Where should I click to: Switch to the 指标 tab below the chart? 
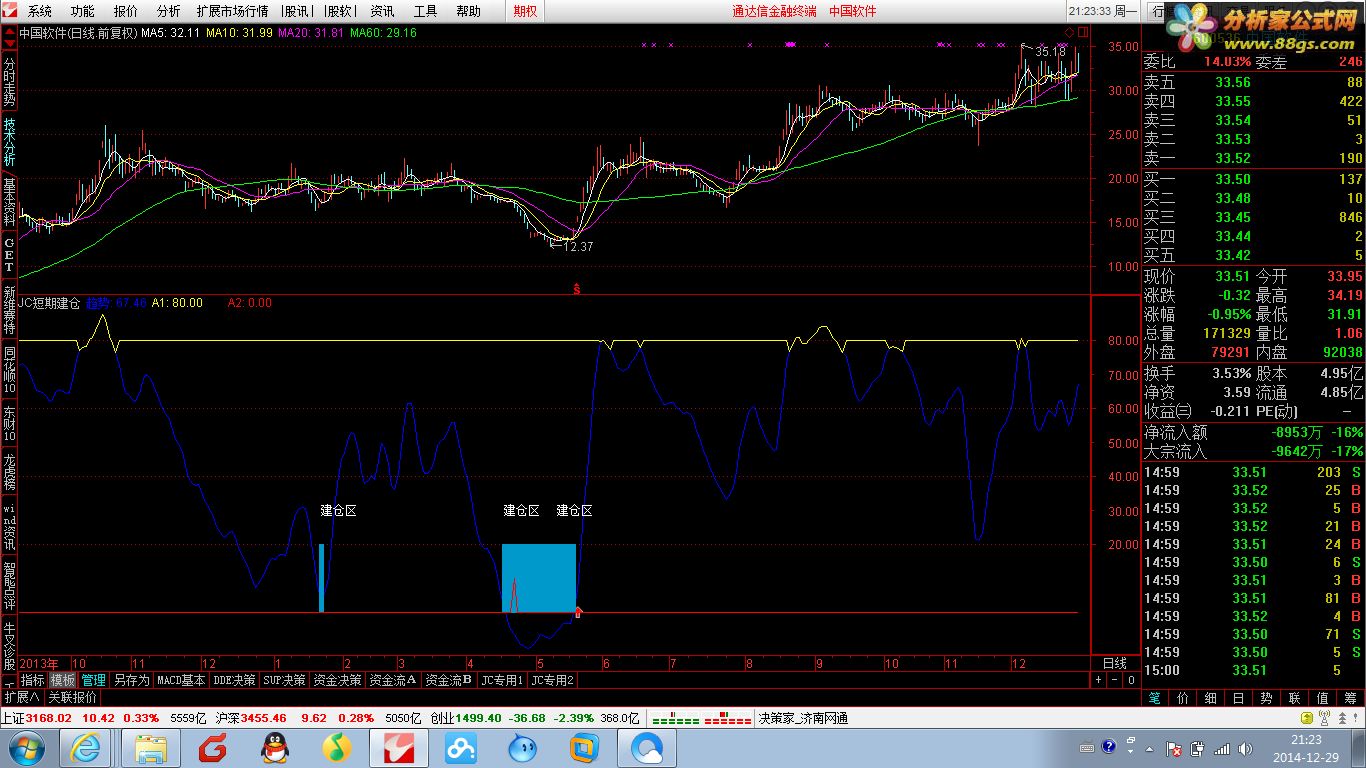[33, 680]
